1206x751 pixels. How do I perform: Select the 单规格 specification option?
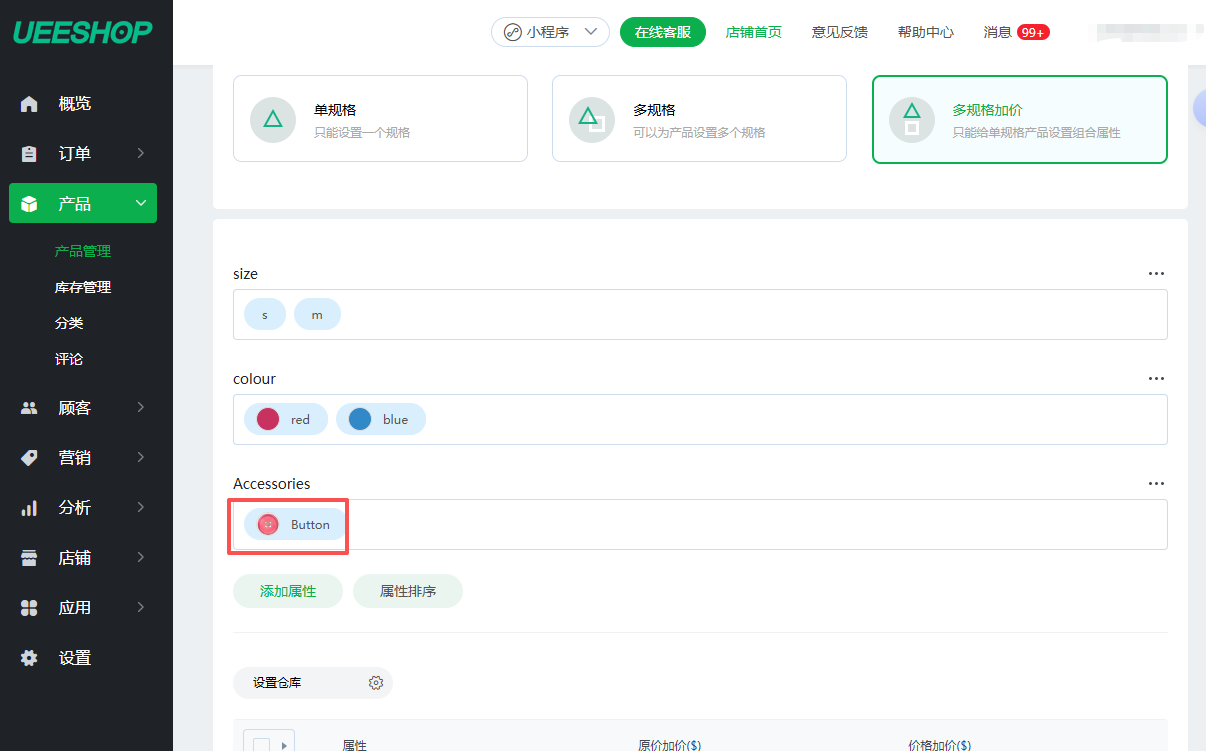(x=380, y=119)
